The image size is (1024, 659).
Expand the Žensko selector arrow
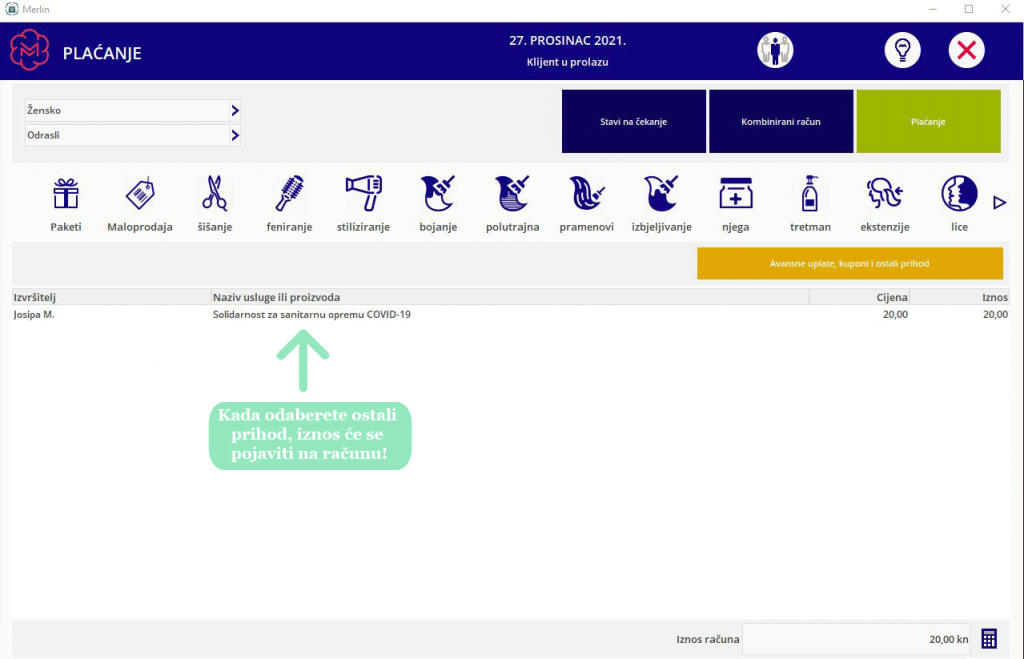click(235, 110)
